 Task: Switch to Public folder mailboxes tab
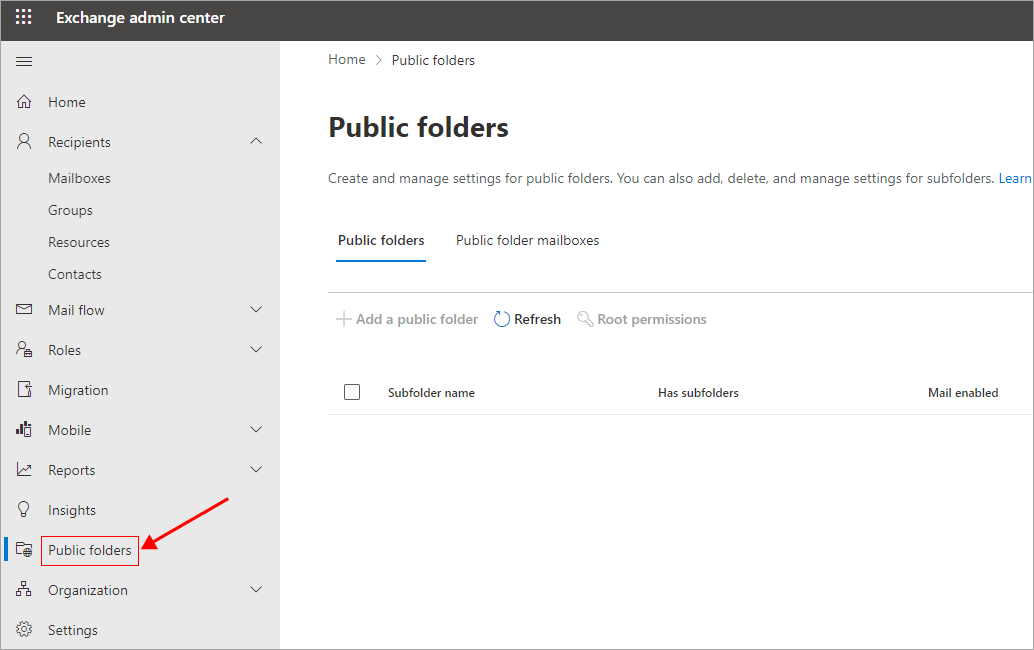[527, 240]
